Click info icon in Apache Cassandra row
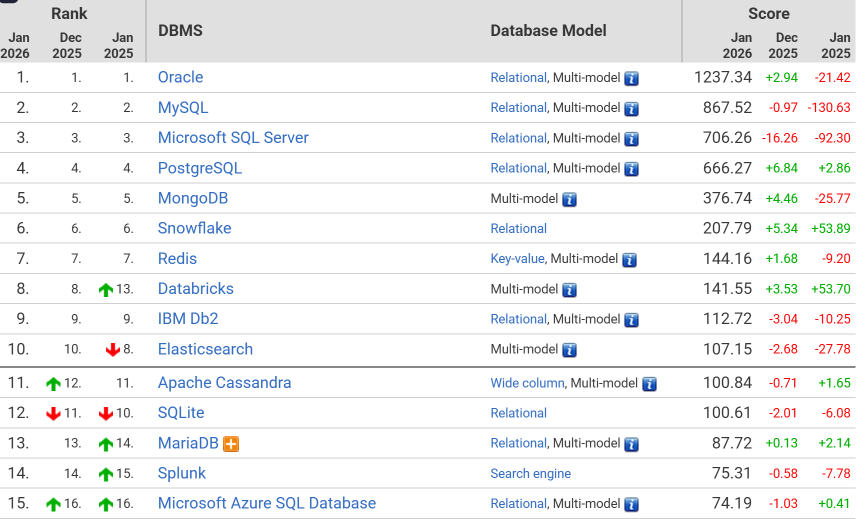The width and height of the screenshot is (866, 519). tap(649, 384)
